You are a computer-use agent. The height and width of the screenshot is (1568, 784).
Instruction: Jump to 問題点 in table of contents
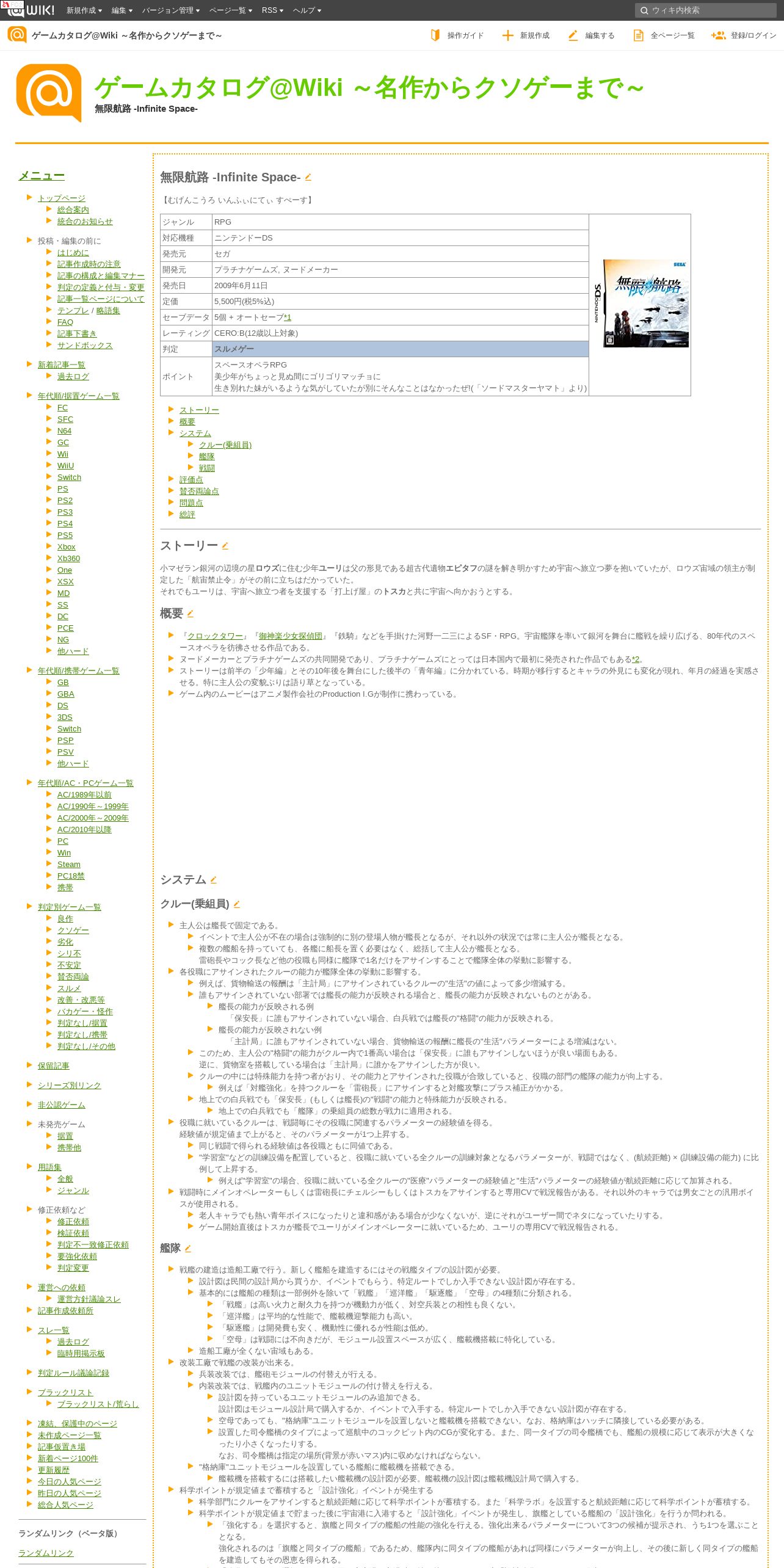click(191, 503)
